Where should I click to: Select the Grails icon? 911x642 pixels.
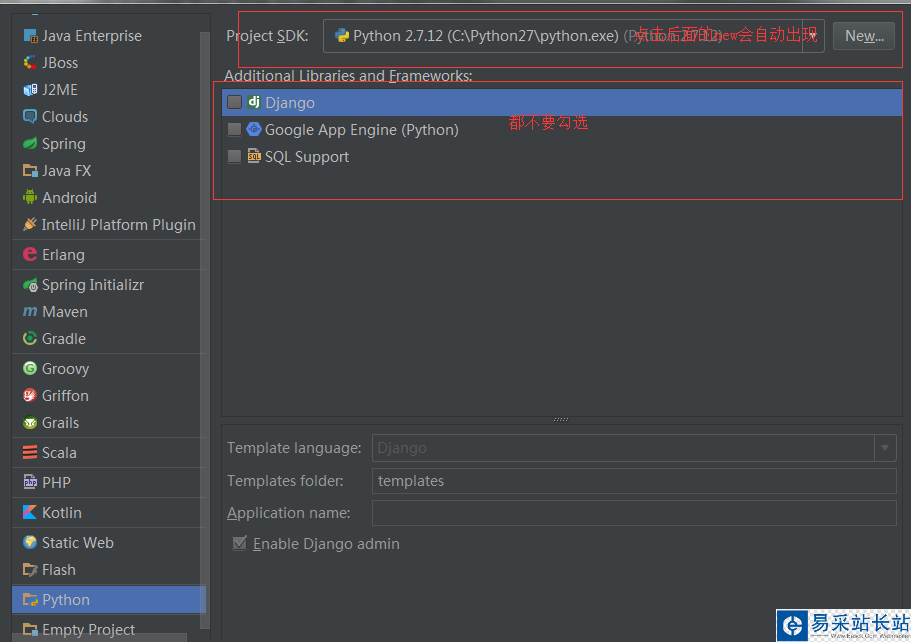point(30,423)
